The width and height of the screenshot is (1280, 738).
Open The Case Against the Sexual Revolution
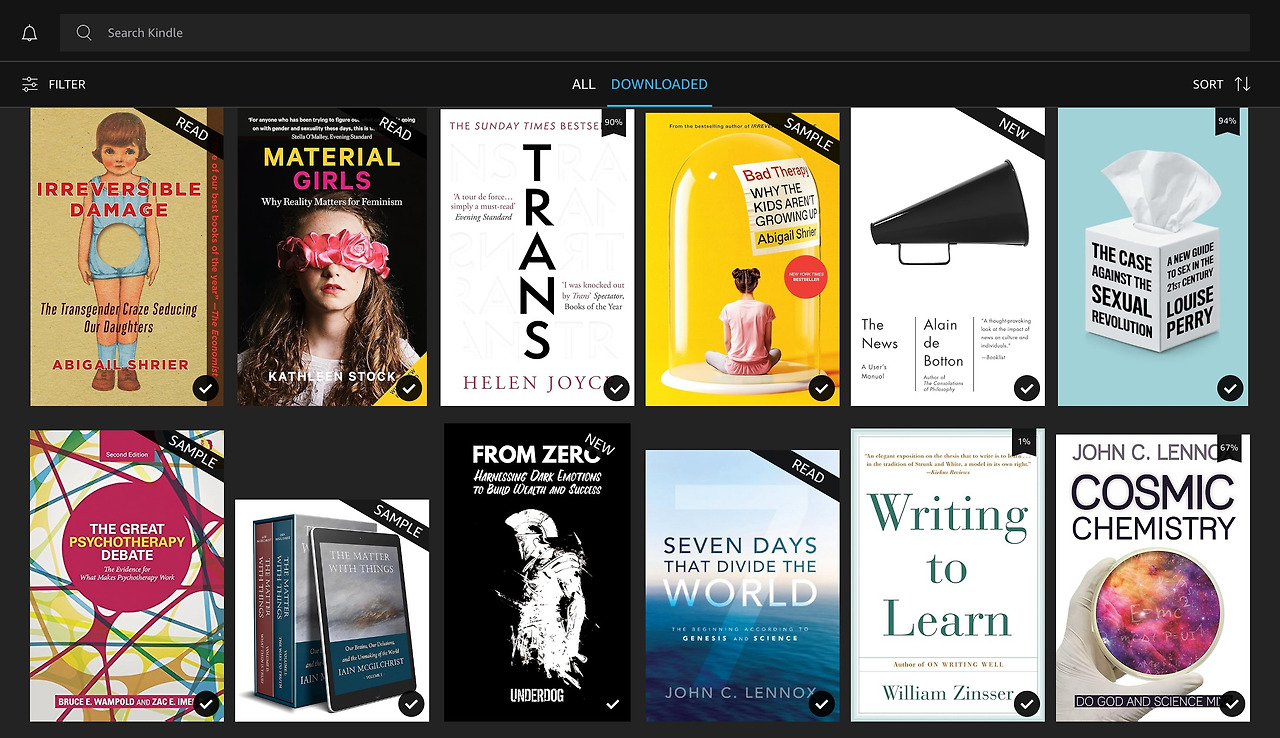coord(1153,257)
